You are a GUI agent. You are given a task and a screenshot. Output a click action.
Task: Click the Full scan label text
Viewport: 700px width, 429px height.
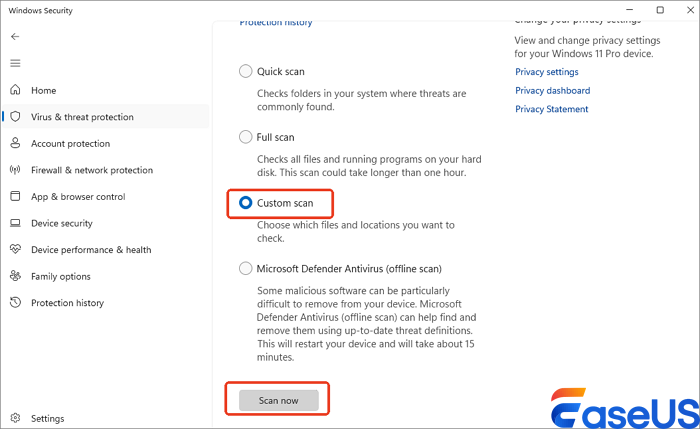275,137
